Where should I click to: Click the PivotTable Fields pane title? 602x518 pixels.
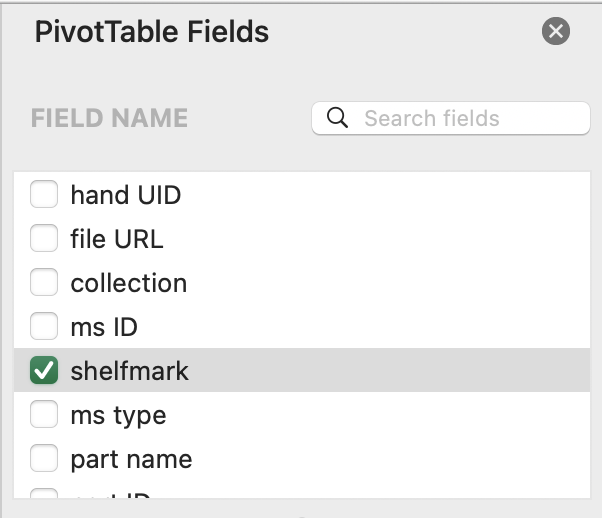point(152,31)
